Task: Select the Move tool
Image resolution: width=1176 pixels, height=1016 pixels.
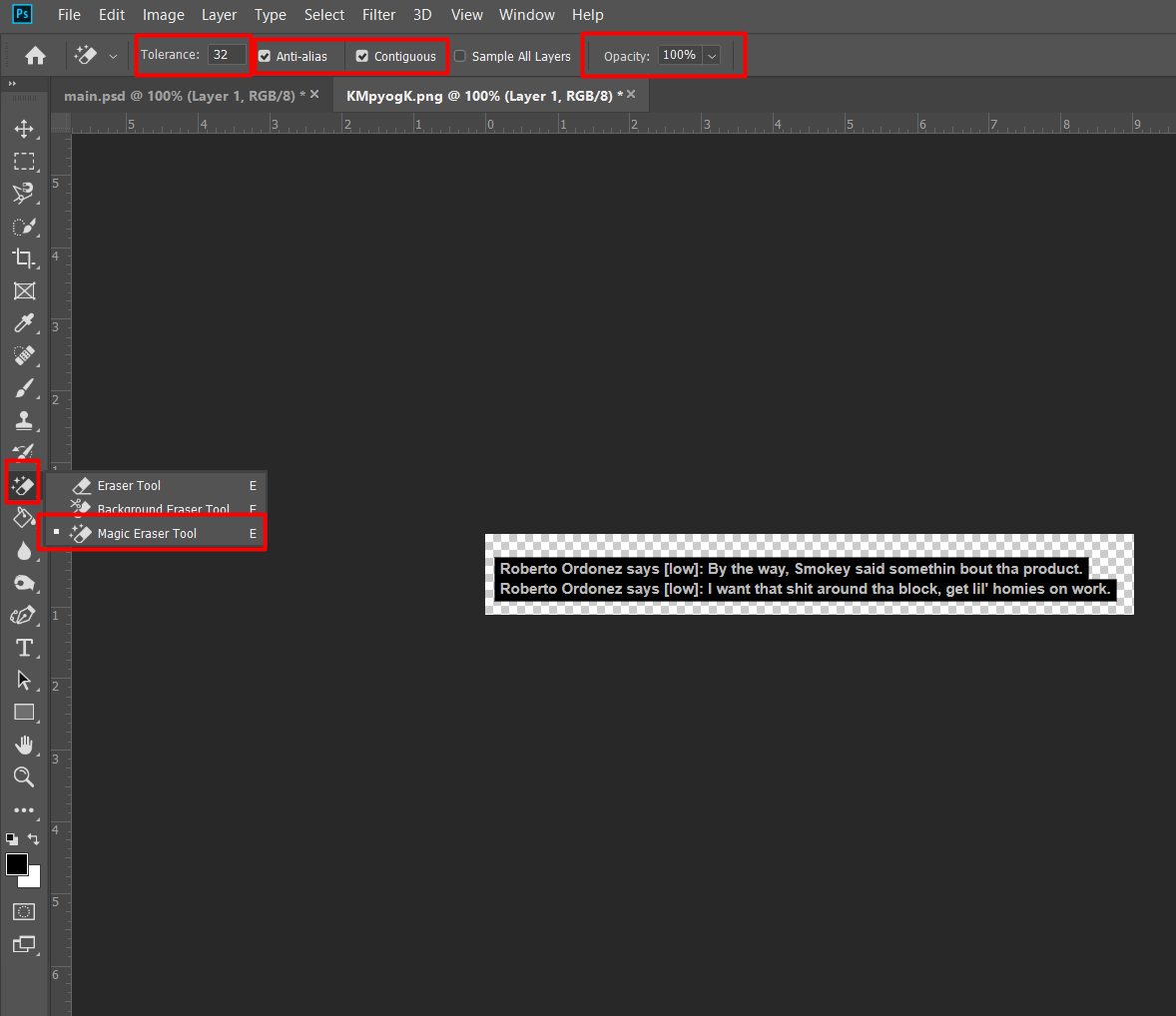Action: click(x=24, y=129)
